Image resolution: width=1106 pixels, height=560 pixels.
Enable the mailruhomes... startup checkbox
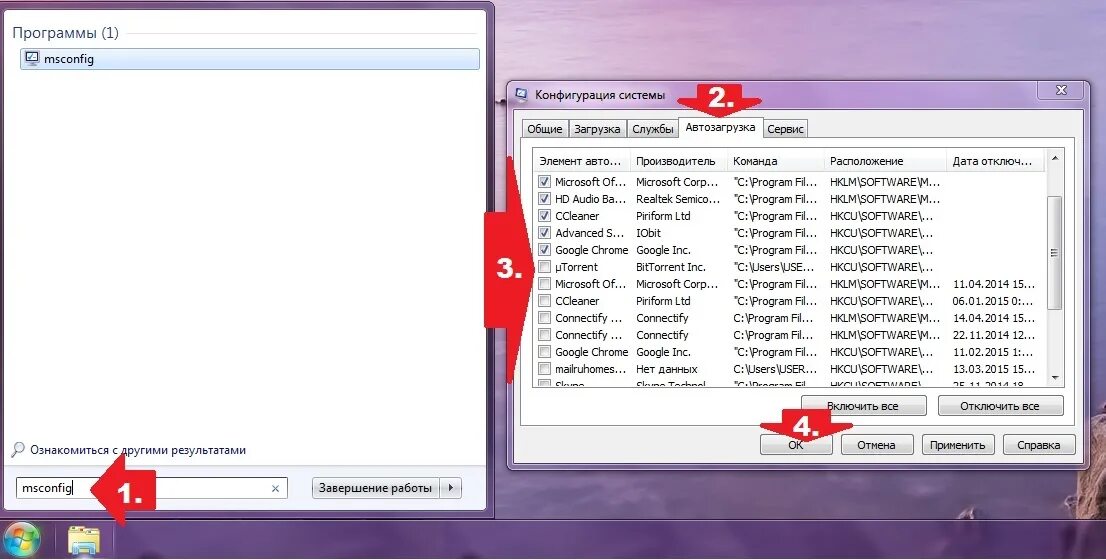coord(544,369)
